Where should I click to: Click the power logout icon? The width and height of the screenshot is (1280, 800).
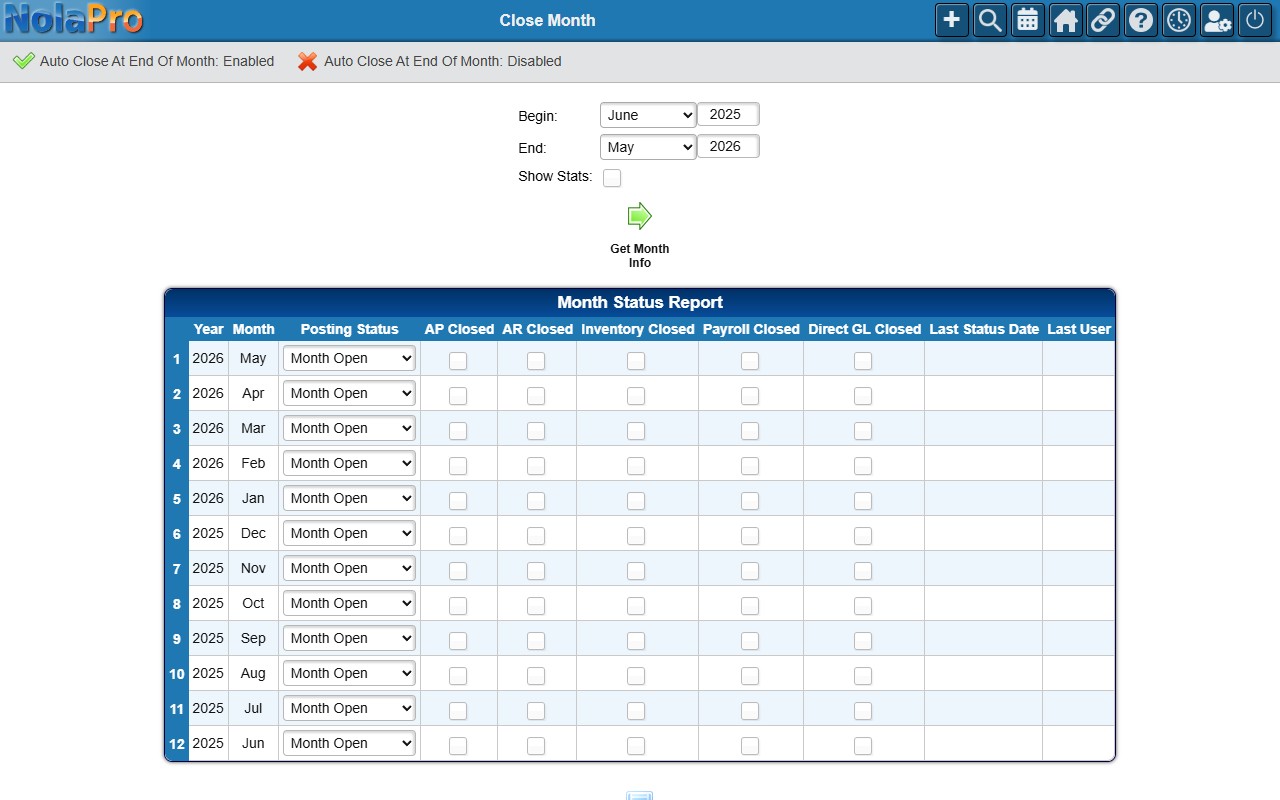(1255, 20)
